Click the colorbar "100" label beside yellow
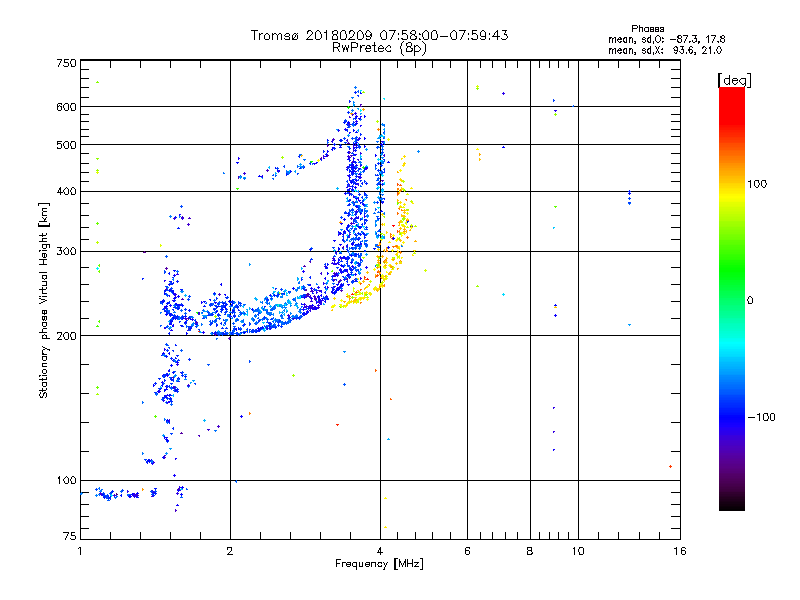The image size is (800, 600). [x=757, y=184]
